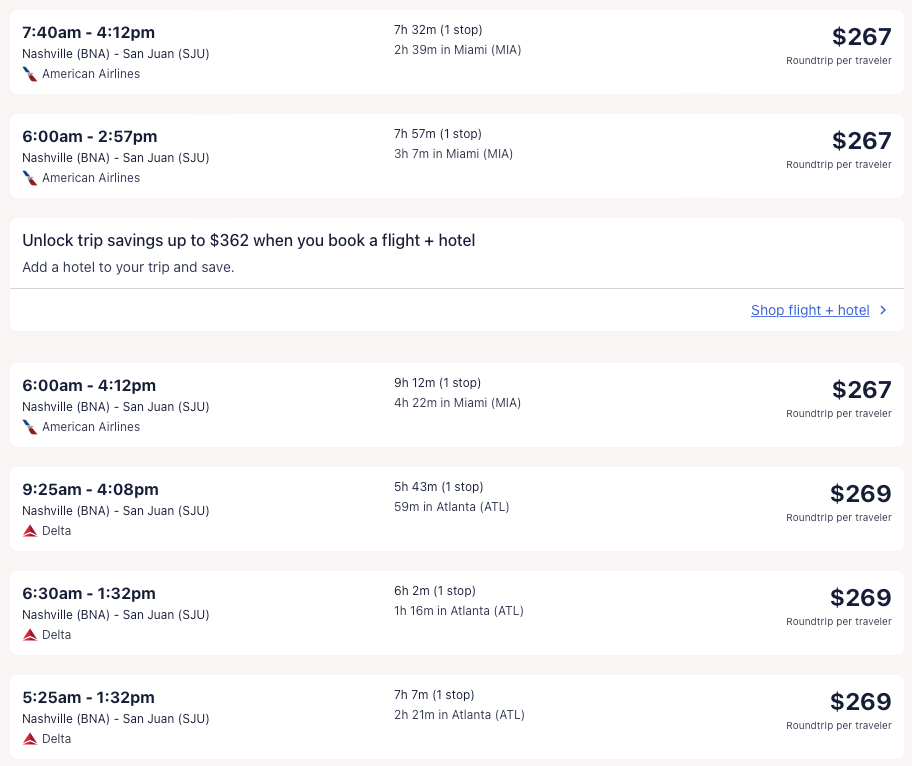Click chevron arrow beside Shop flight + hotel
The image size is (912, 766).
(x=883, y=310)
